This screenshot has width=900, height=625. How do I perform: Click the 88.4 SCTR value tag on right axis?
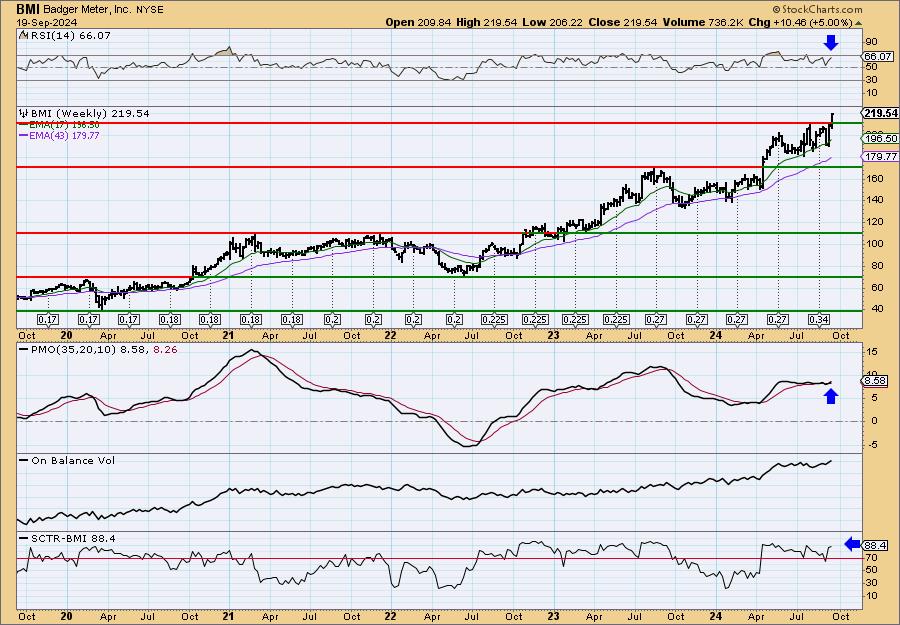click(876, 545)
